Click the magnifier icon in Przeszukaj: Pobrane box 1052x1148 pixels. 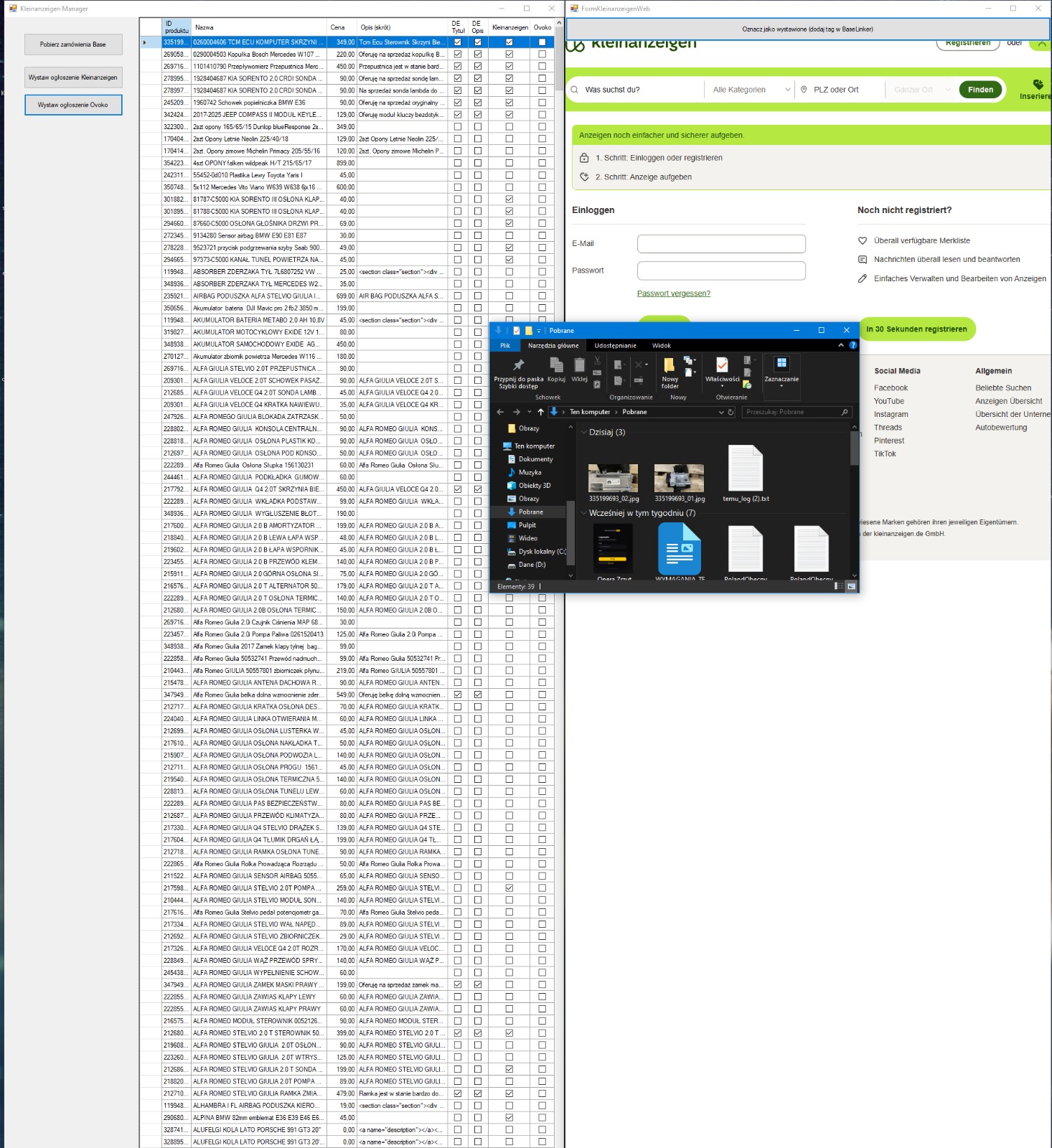pos(845,412)
